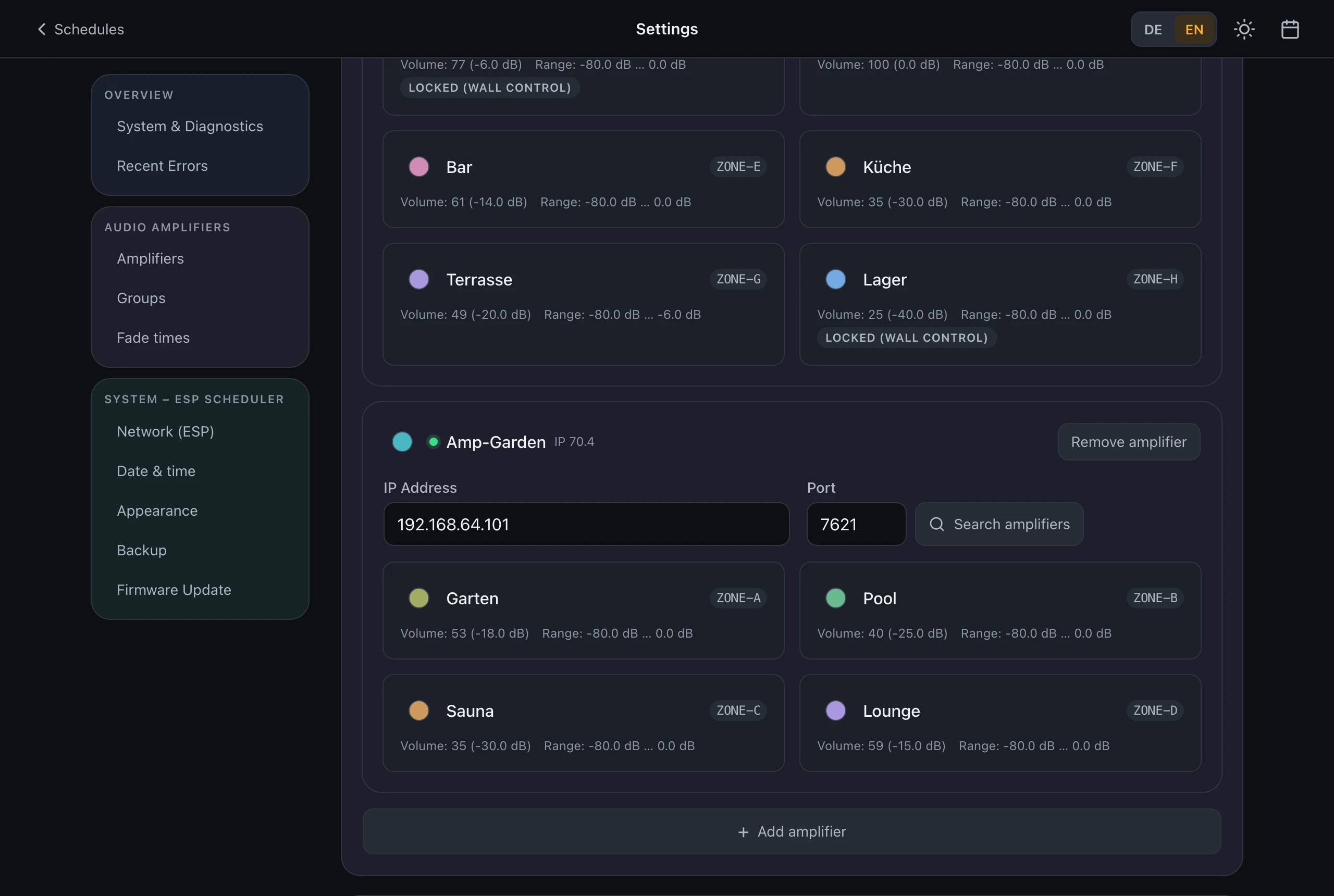This screenshot has width=1334, height=896.
Task: Click the ZONE-C tag on Sauna
Action: (x=738, y=711)
